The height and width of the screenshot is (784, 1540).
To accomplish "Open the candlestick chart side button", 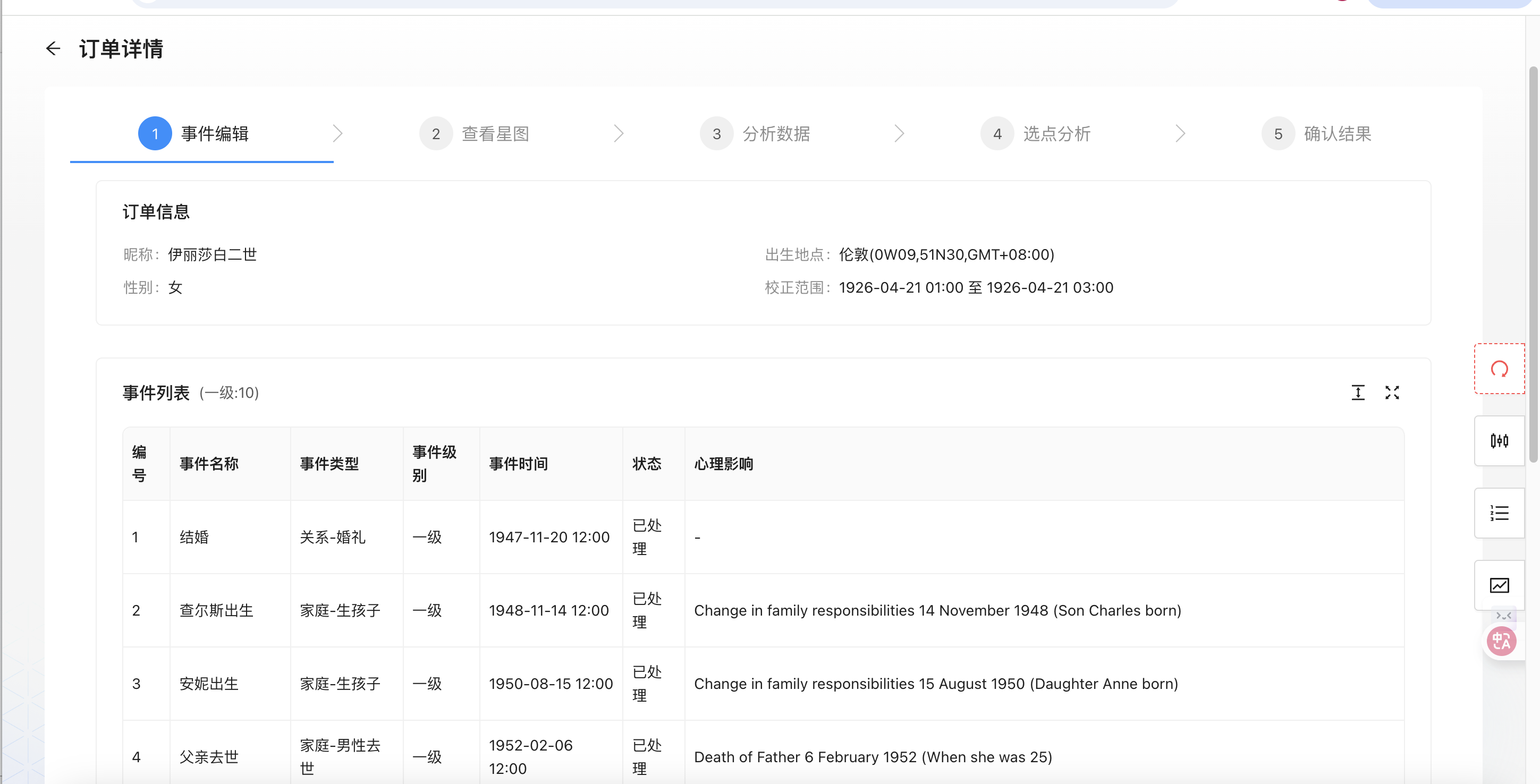I will pyautogui.click(x=1499, y=441).
